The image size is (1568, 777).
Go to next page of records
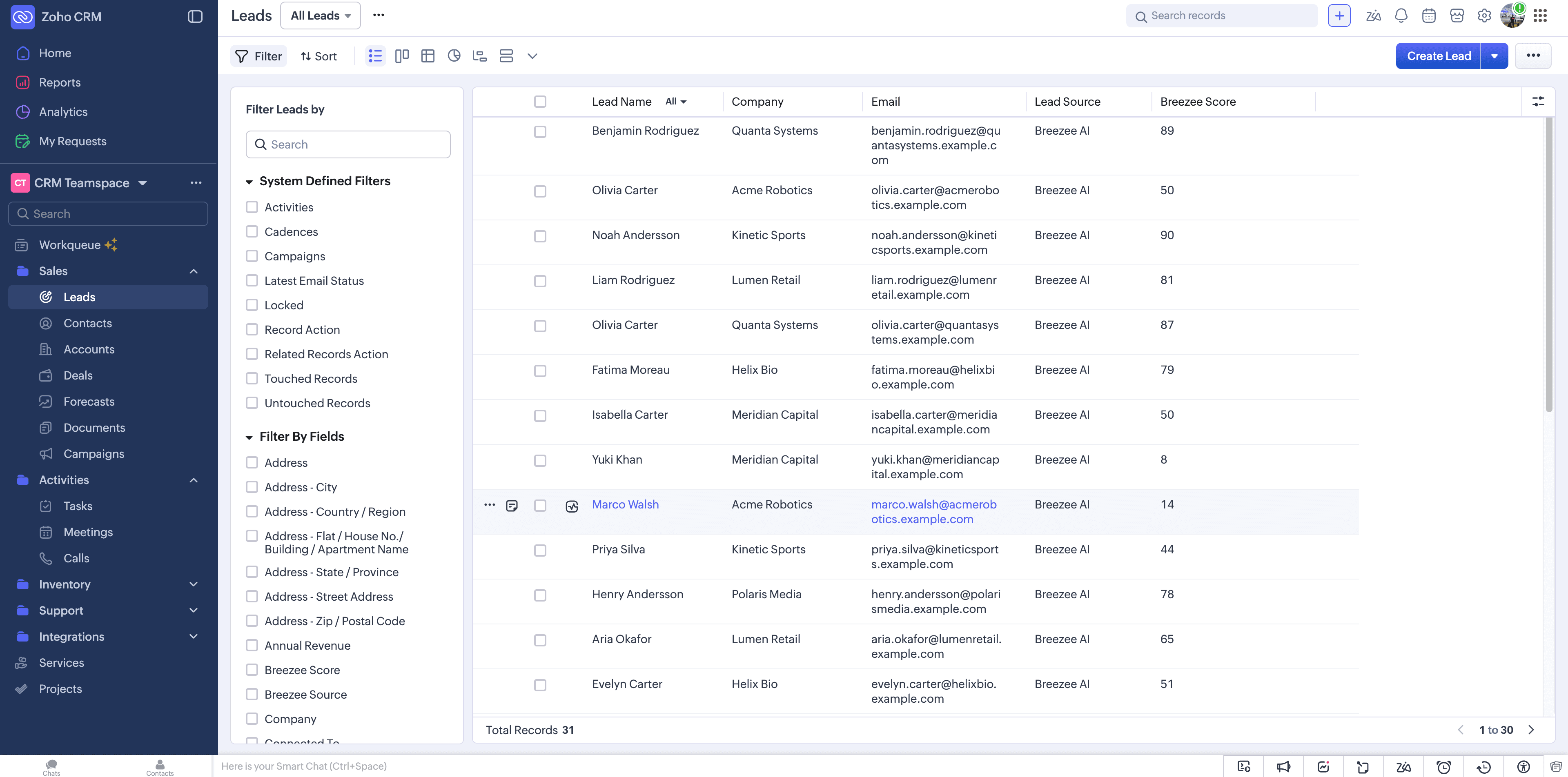[1532, 730]
